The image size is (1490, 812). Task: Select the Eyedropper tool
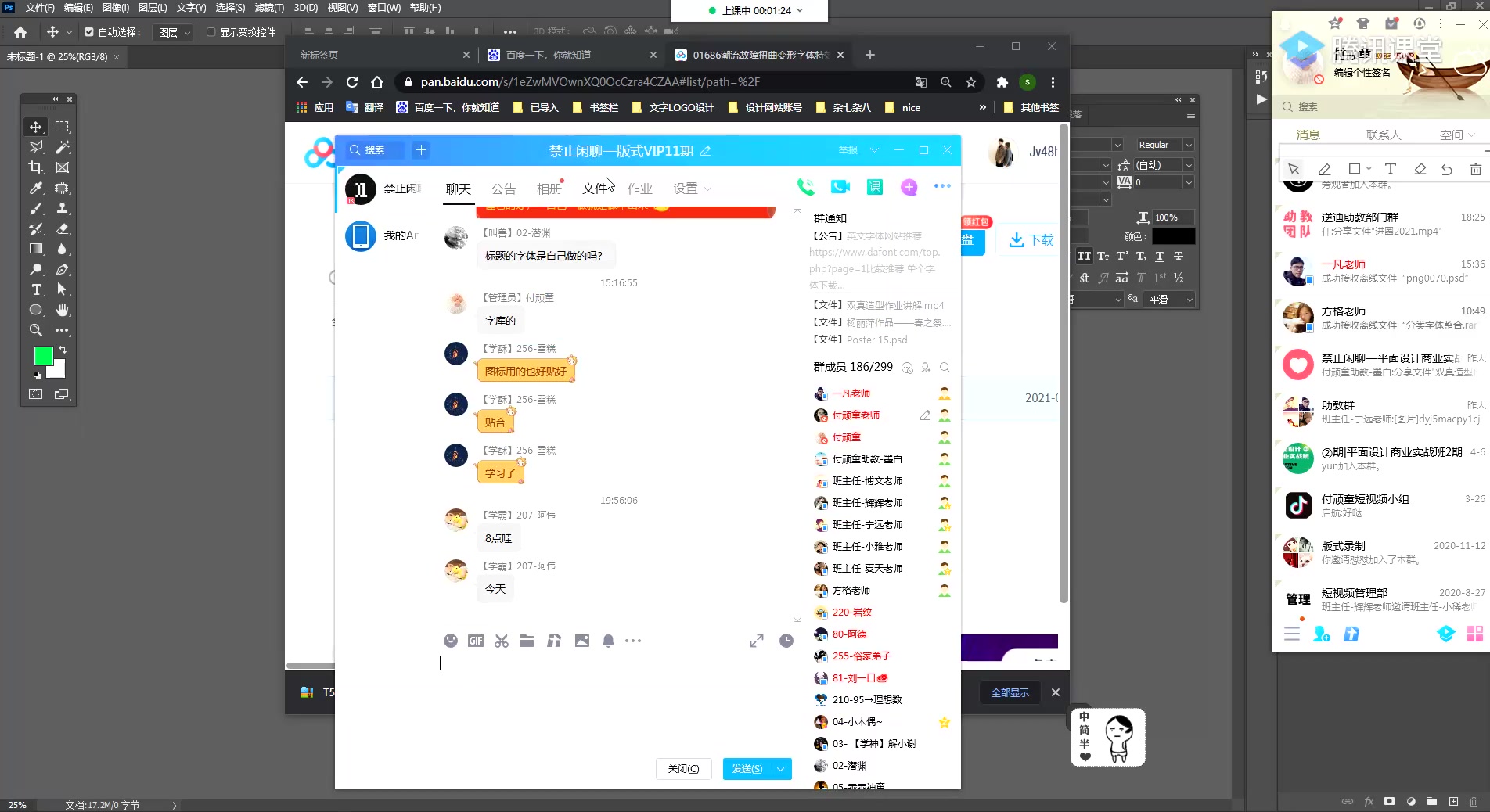(36, 188)
